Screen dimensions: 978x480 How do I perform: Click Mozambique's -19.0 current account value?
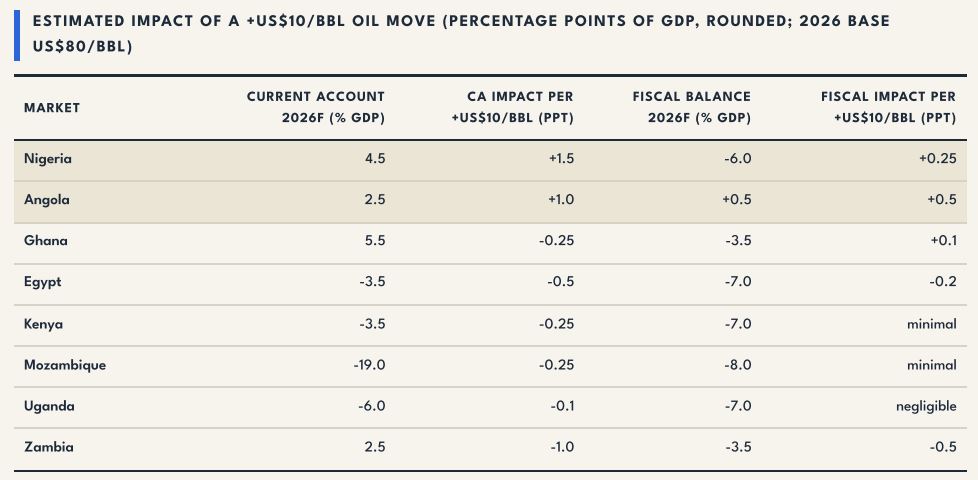pos(369,365)
